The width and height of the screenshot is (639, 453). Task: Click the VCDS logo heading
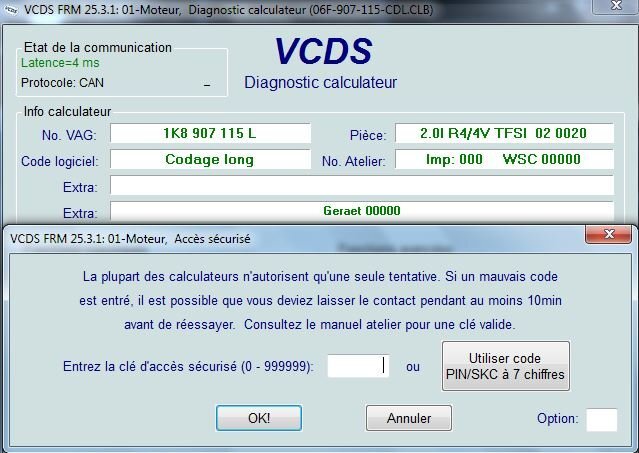click(323, 51)
